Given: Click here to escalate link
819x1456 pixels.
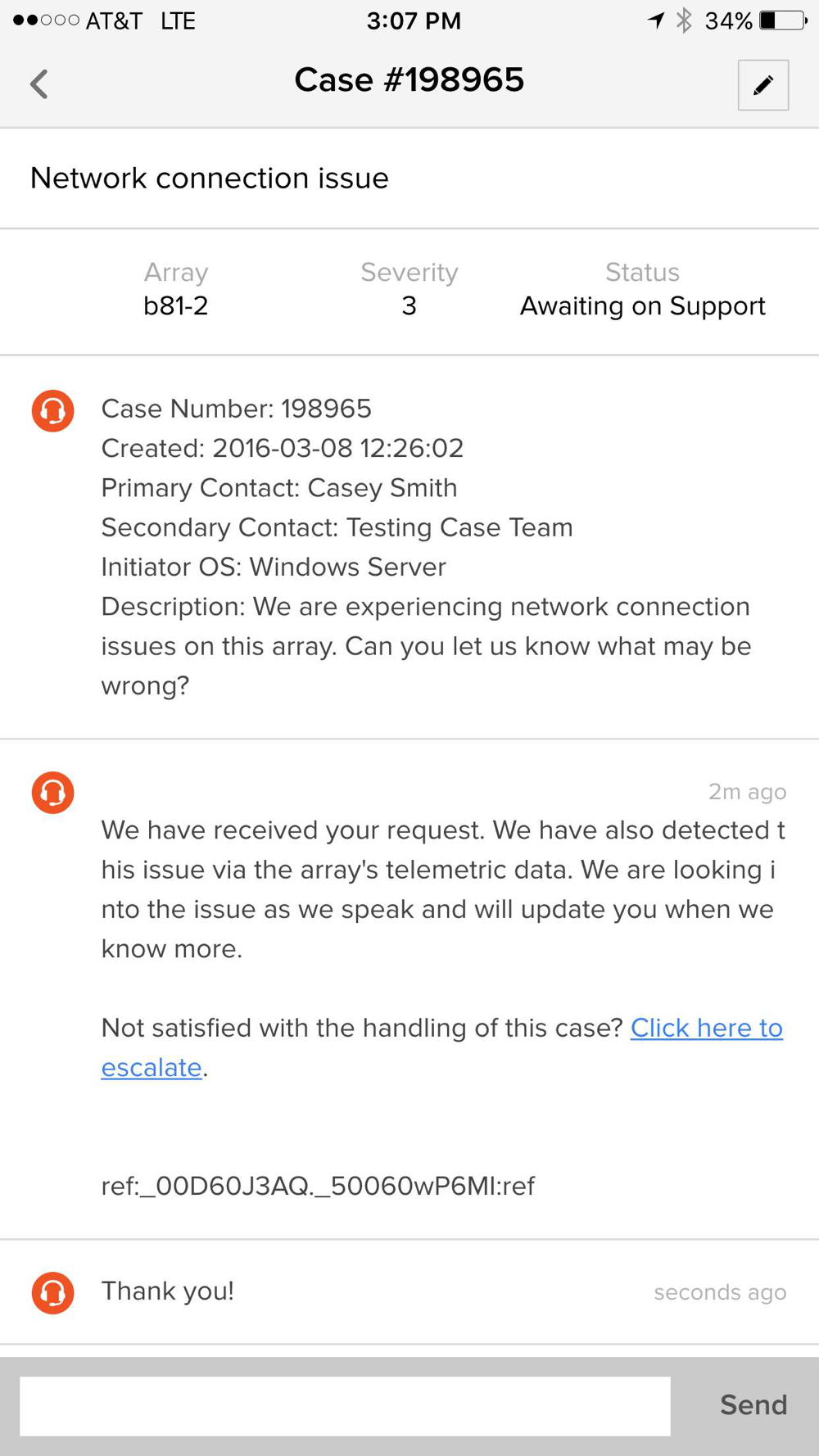Looking at the screenshot, I should click(x=442, y=1047).
